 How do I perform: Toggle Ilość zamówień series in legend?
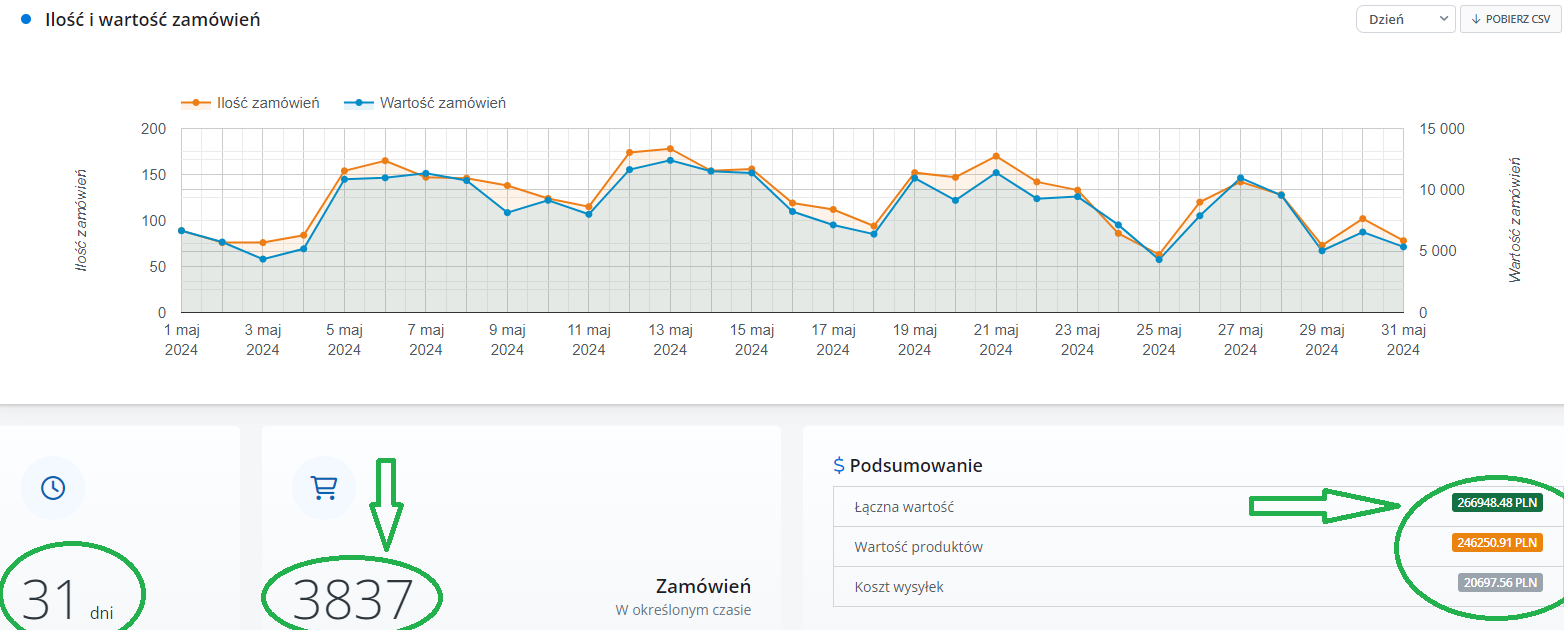[250, 103]
